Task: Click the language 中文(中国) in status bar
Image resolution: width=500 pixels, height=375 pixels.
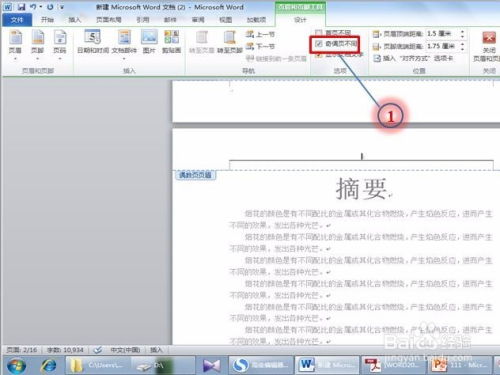Action: (125, 350)
